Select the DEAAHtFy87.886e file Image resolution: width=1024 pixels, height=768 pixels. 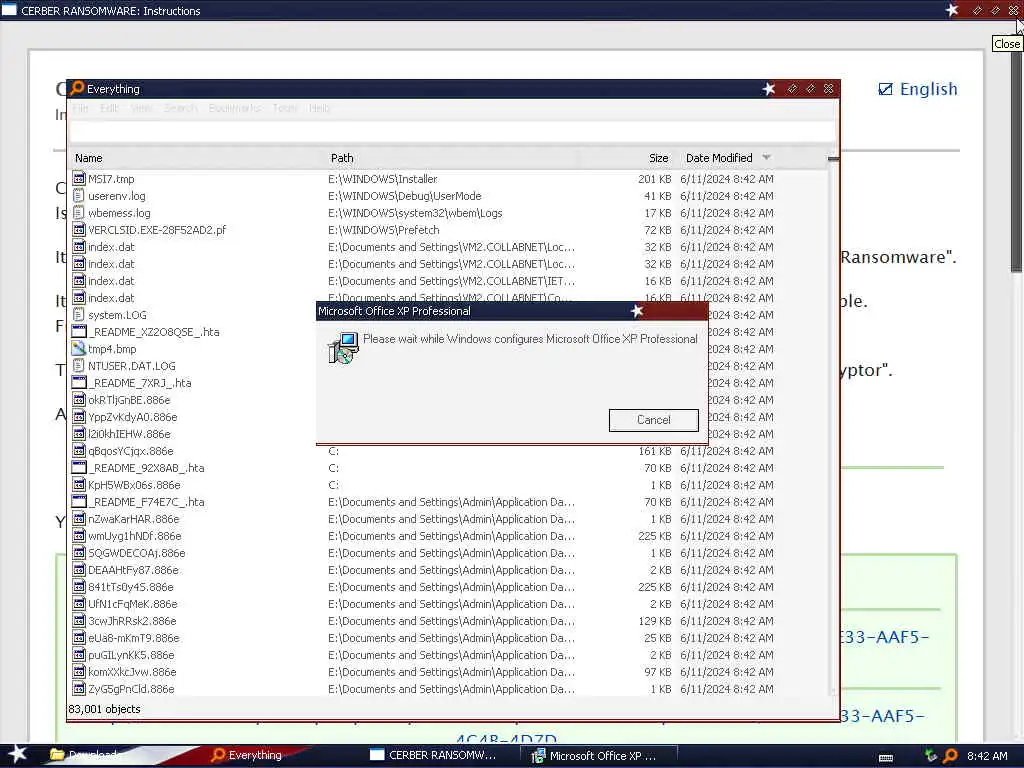pyautogui.click(x=133, y=569)
